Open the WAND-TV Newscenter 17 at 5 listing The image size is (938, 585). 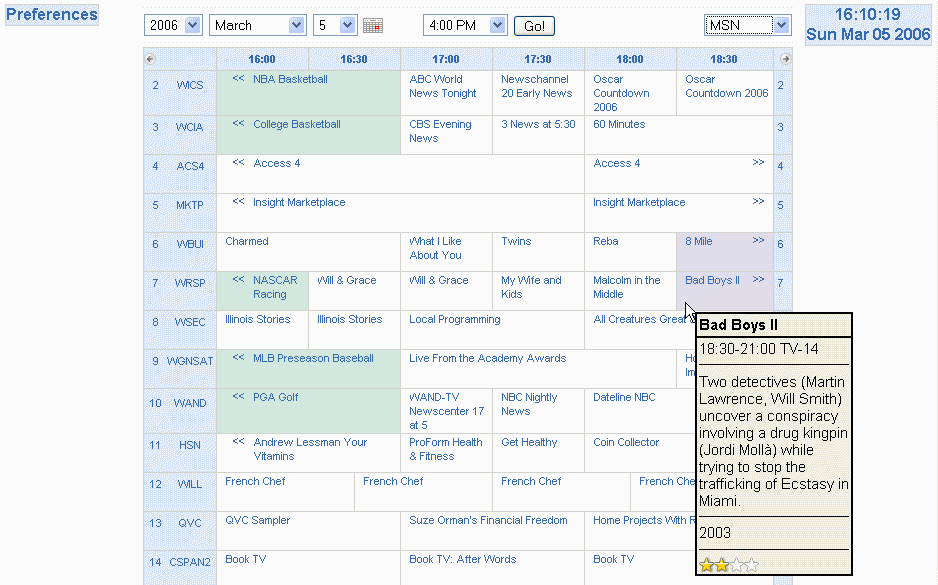(446, 411)
